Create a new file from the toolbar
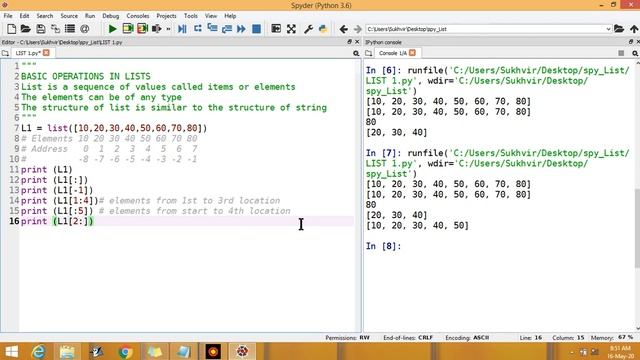The width and height of the screenshot is (640, 360). click(x=11, y=29)
